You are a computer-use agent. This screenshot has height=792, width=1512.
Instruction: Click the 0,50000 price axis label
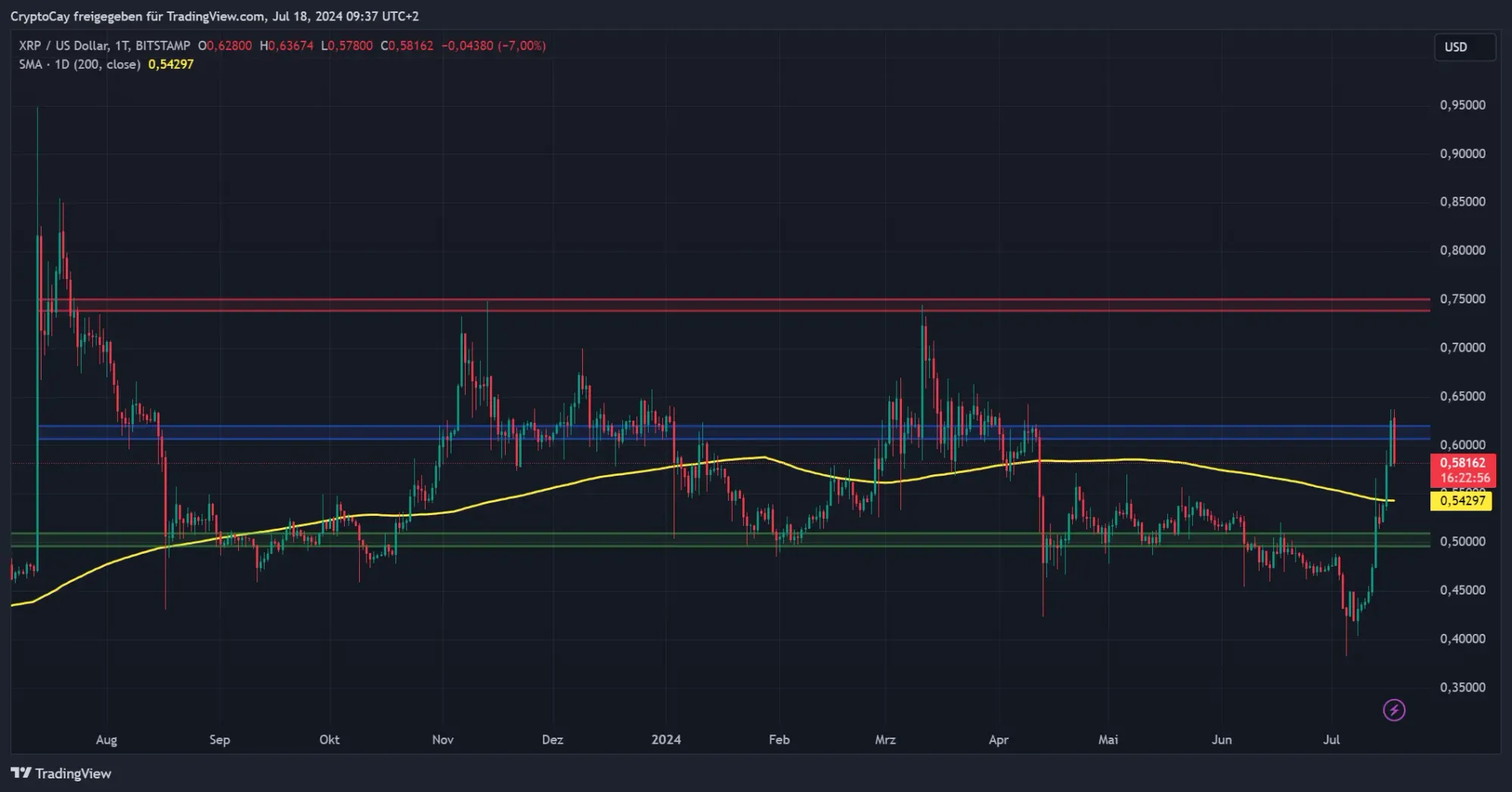pyautogui.click(x=1462, y=542)
